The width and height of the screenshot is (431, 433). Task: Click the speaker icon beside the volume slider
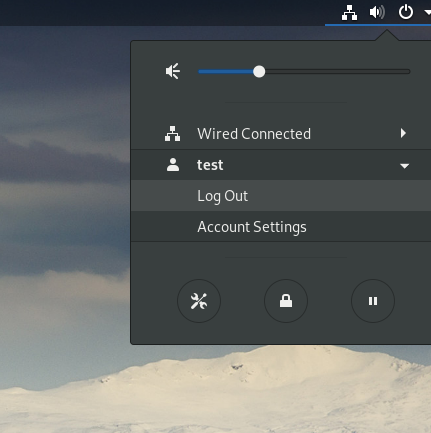click(x=173, y=71)
